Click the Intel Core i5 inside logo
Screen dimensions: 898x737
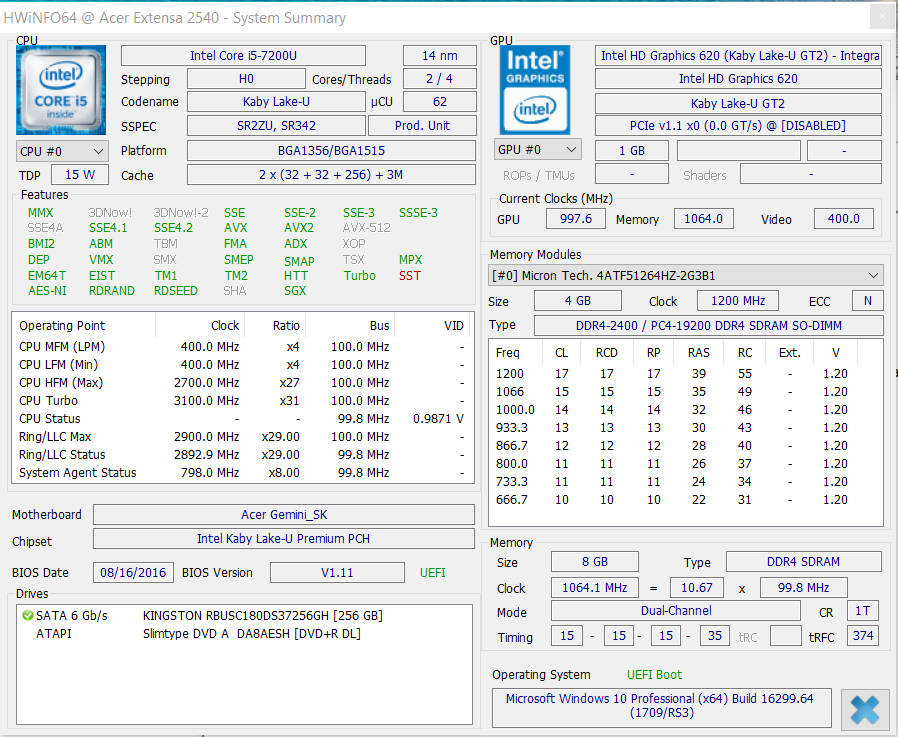(61, 90)
